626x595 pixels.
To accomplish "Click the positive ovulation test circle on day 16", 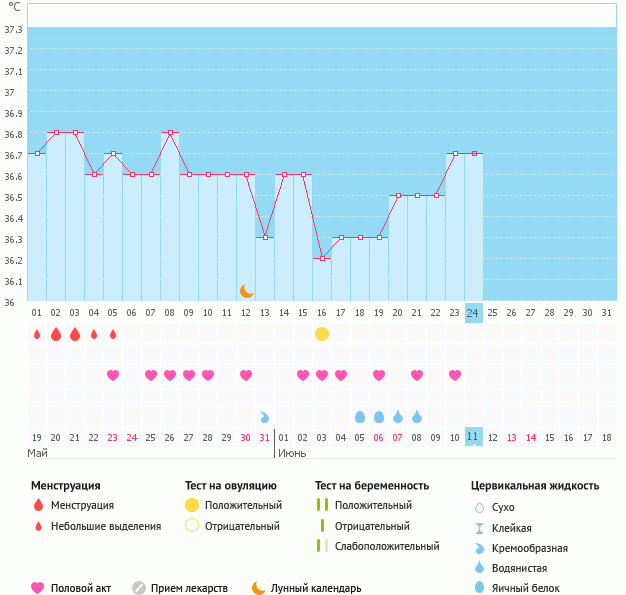I will (x=322, y=334).
